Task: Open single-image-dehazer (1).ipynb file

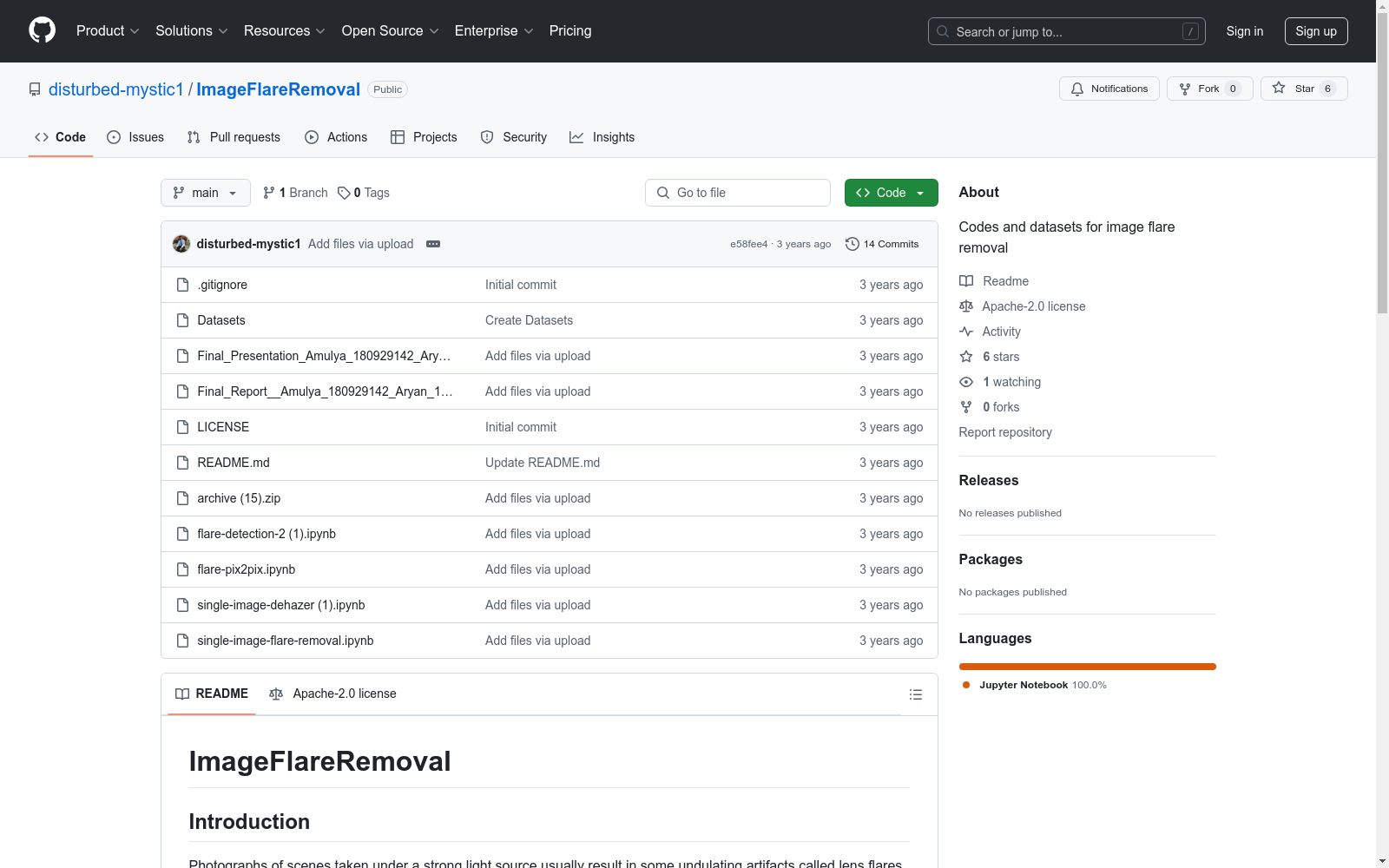Action: click(x=281, y=605)
